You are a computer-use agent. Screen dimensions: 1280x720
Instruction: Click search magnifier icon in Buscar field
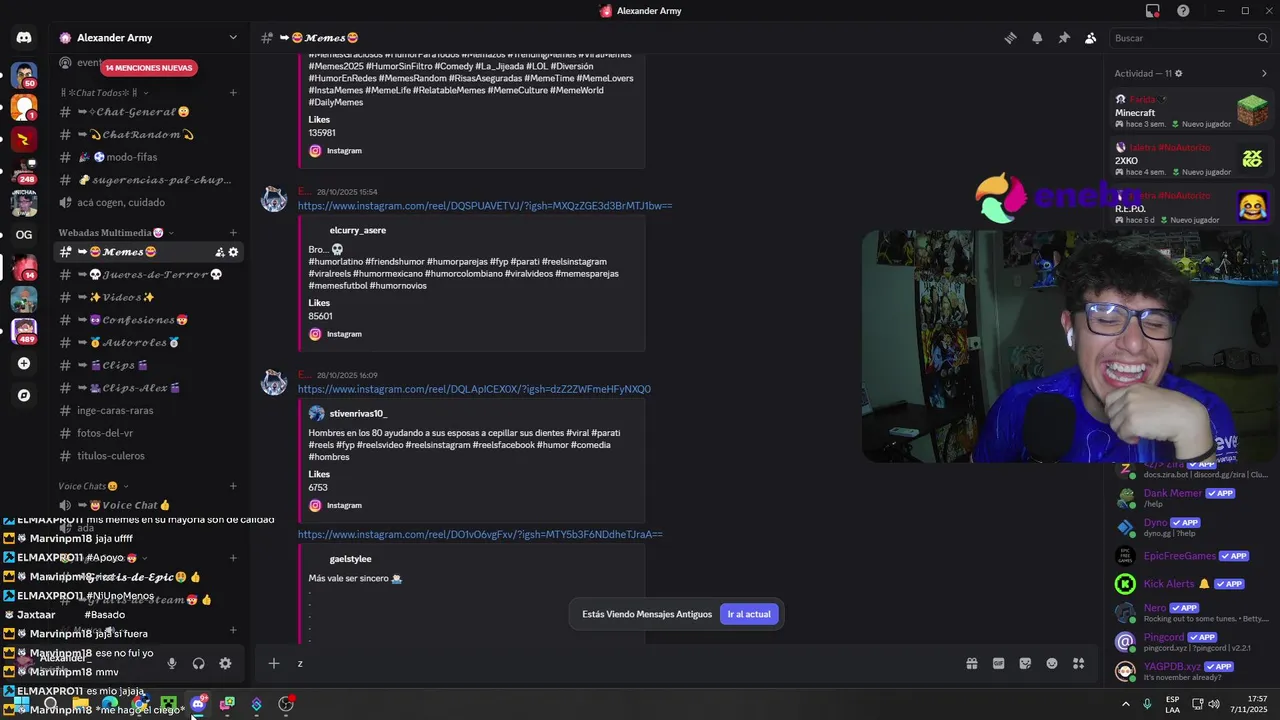tap(1262, 38)
